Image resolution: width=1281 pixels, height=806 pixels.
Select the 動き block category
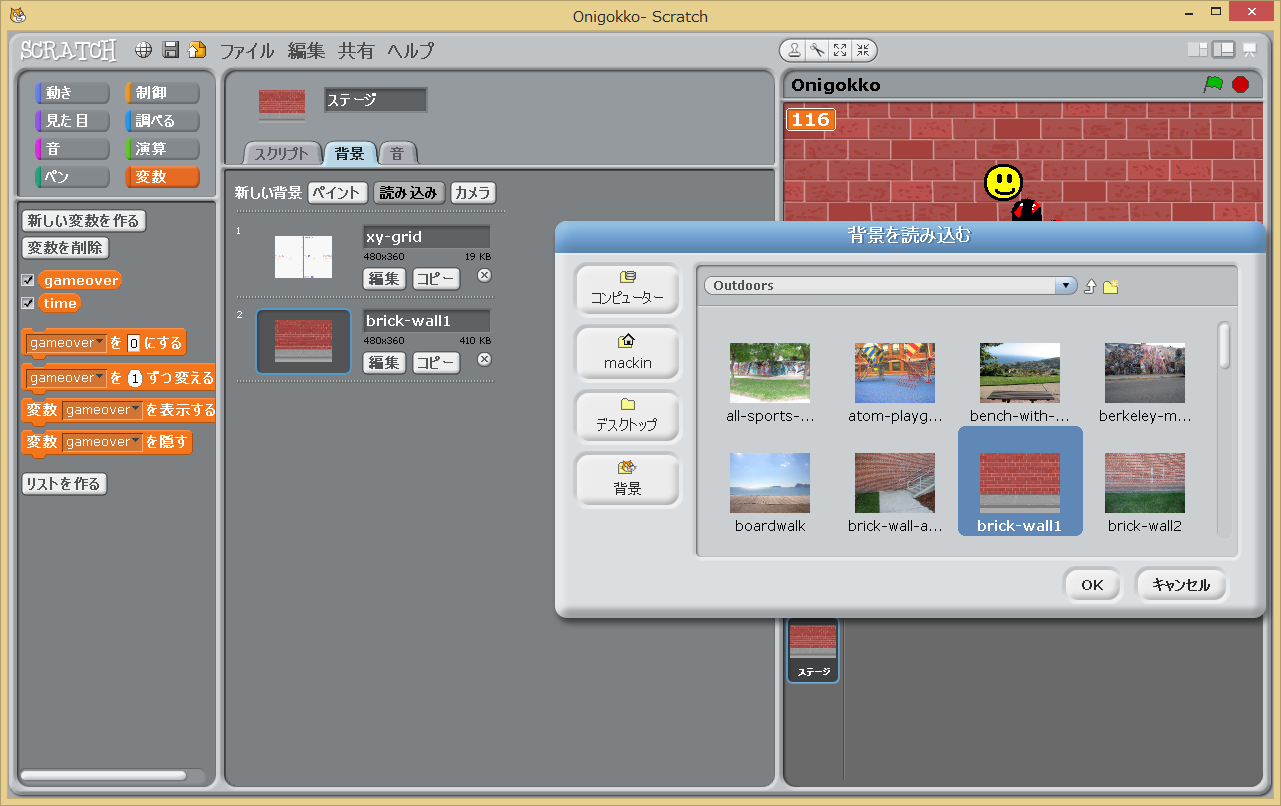tap(72, 93)
